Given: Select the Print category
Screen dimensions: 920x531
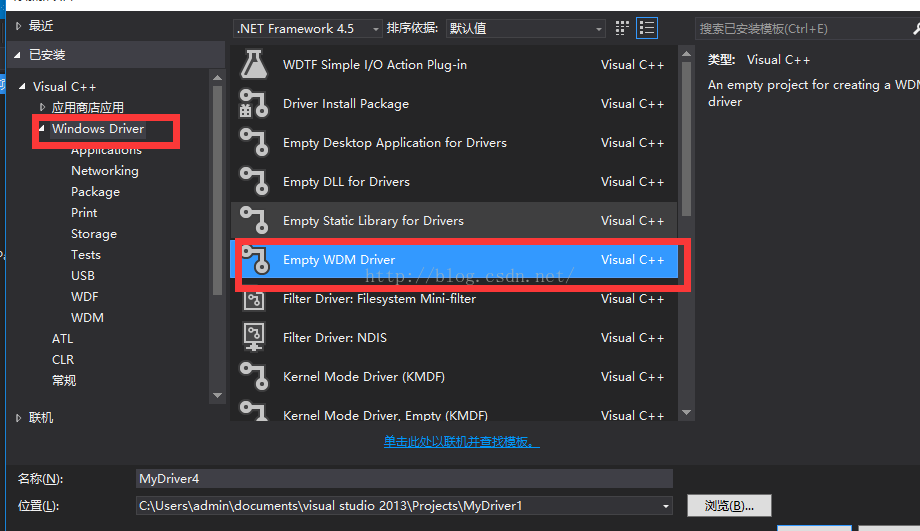Looking at the screenshot, I should (x=84, y=212).
